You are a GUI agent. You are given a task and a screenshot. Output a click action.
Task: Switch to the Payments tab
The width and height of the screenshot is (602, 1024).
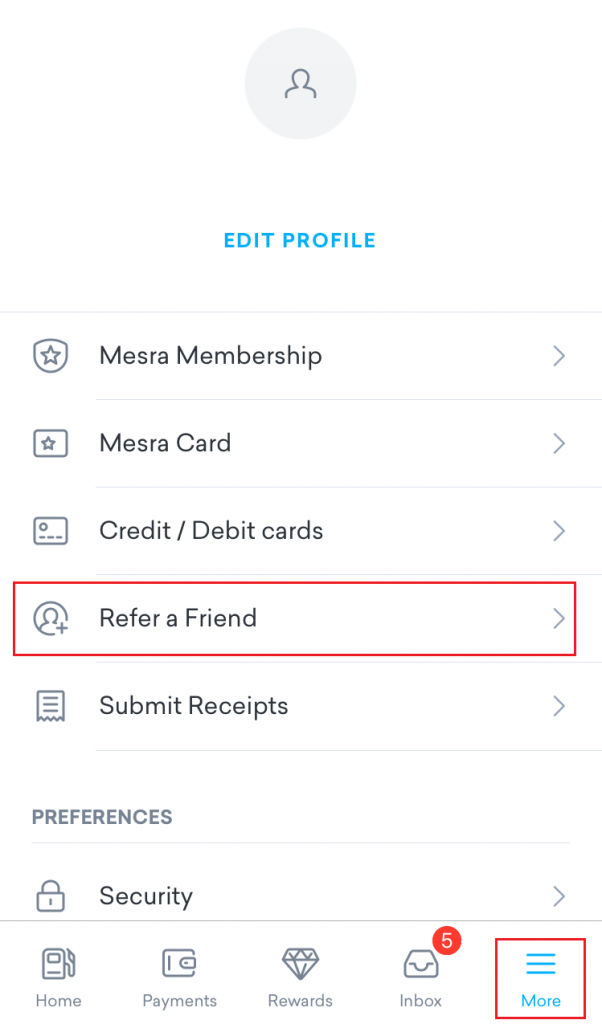pyautogui.click(x=180, y=977)
